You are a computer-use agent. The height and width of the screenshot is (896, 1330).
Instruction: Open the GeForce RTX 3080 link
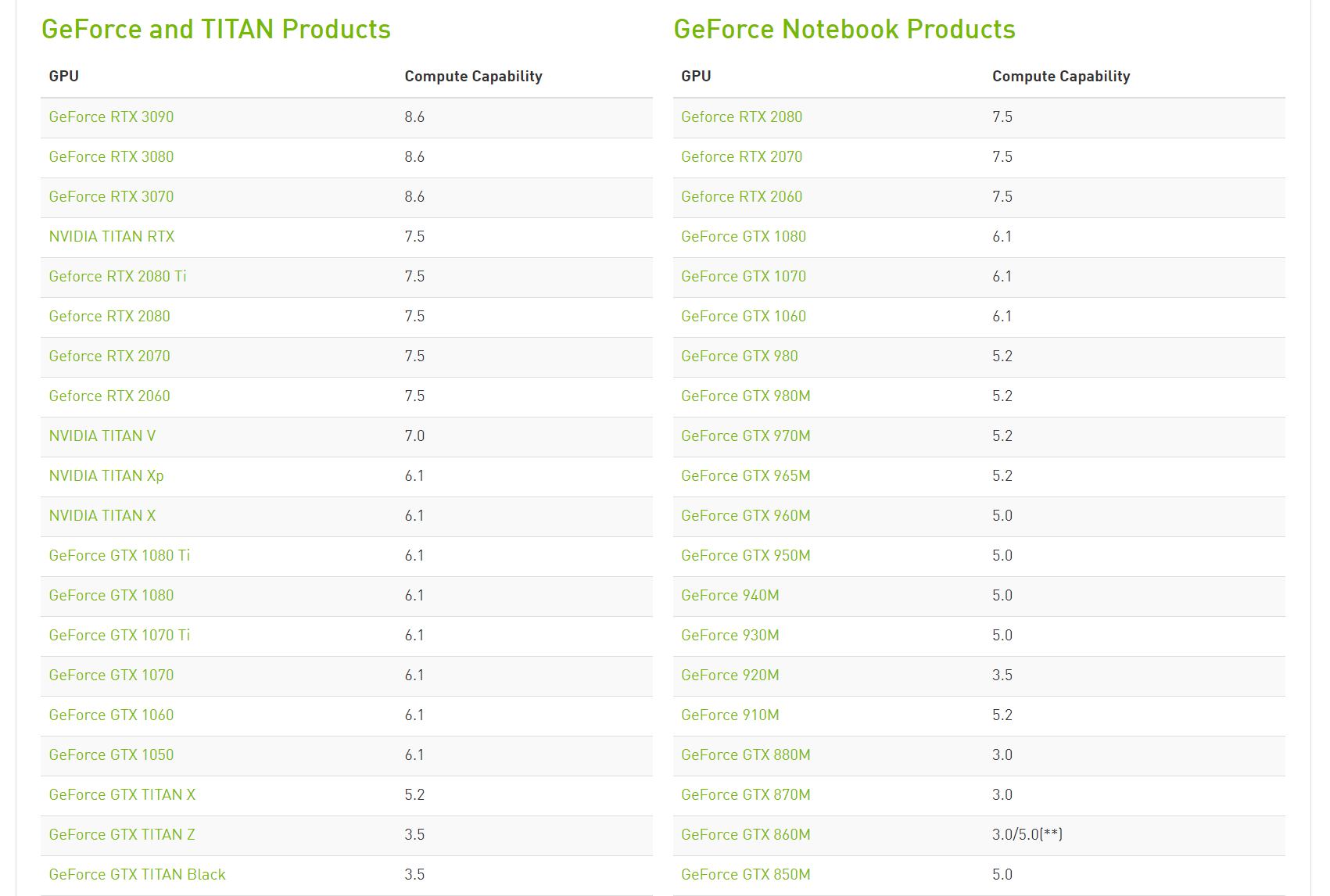[x=111, y=157]
